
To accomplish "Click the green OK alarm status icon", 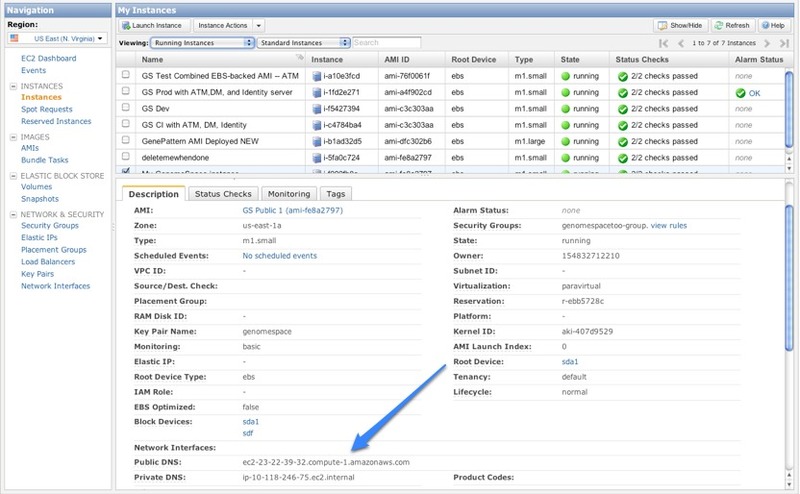I will (740, 92).
